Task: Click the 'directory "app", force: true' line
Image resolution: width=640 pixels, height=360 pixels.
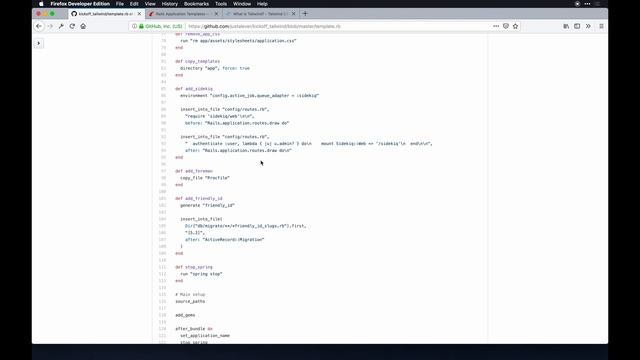Action: coord(215,68)
